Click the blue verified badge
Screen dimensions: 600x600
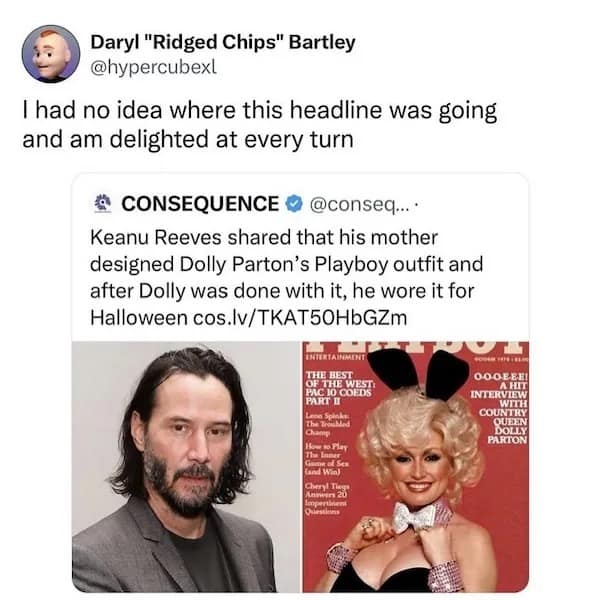point(295,204)
